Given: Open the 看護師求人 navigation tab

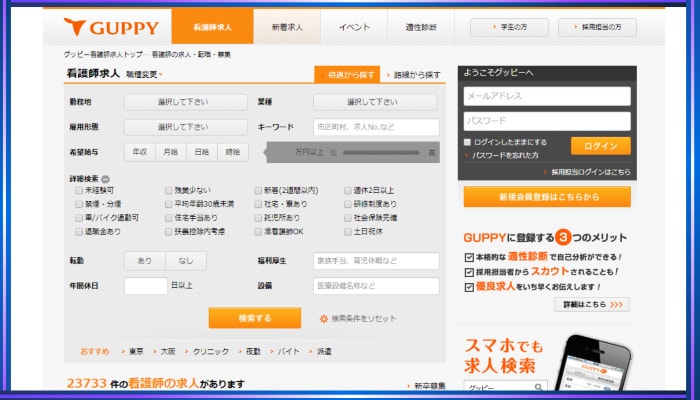Looking at the screenshot, I should [x=212, y=27].
